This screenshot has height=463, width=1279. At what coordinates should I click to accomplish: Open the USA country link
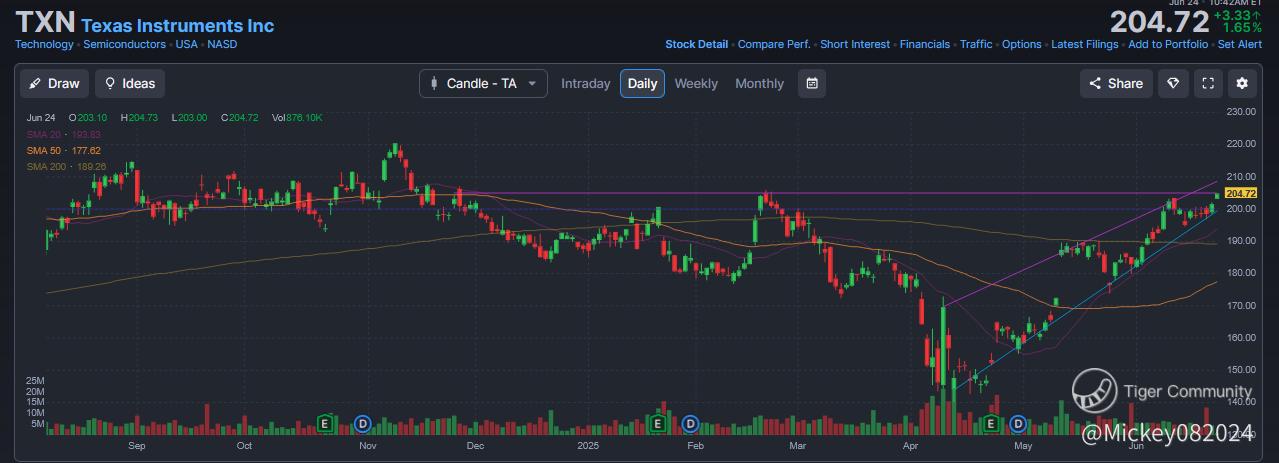coord(186,45)
